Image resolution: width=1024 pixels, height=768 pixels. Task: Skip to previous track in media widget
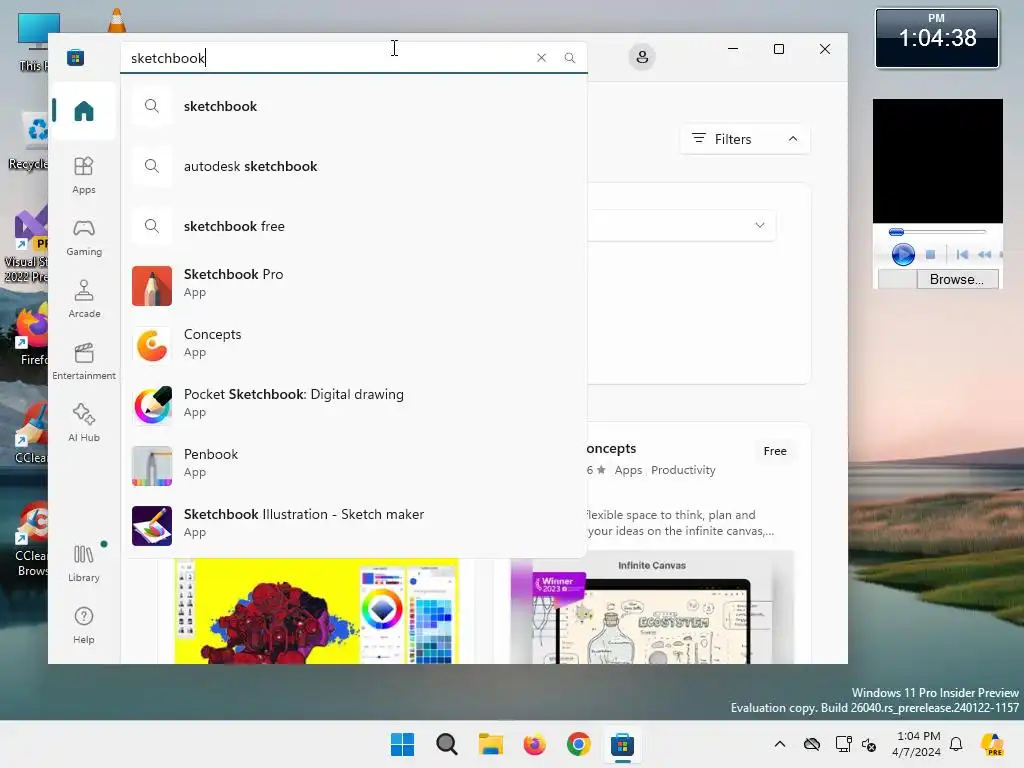(x=962, y=254)
